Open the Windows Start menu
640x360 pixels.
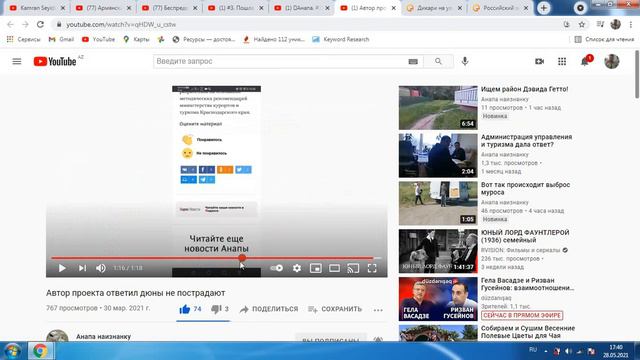click(12, 351)
